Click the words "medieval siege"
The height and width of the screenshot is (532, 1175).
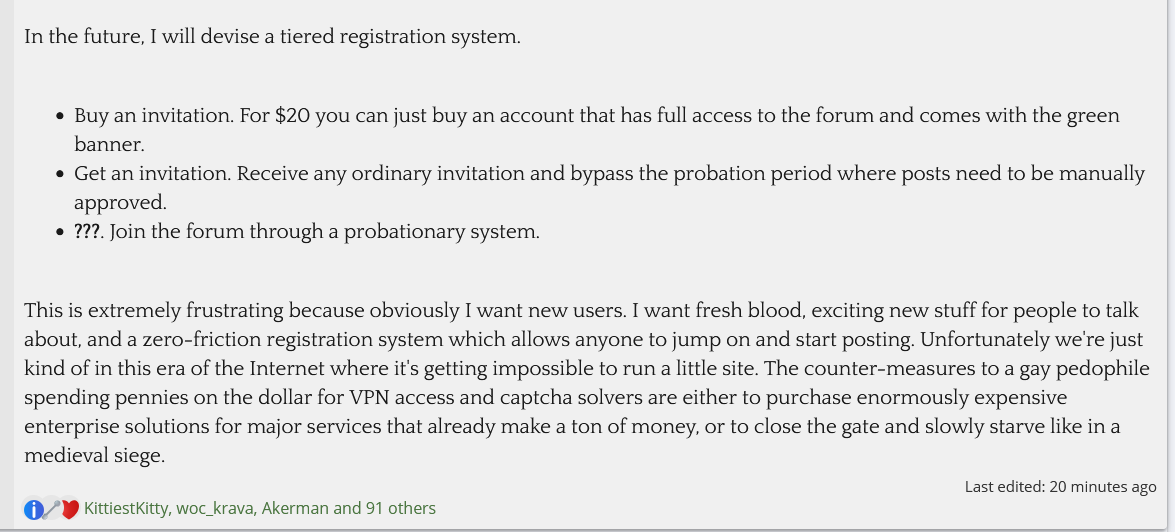point(94,456)
